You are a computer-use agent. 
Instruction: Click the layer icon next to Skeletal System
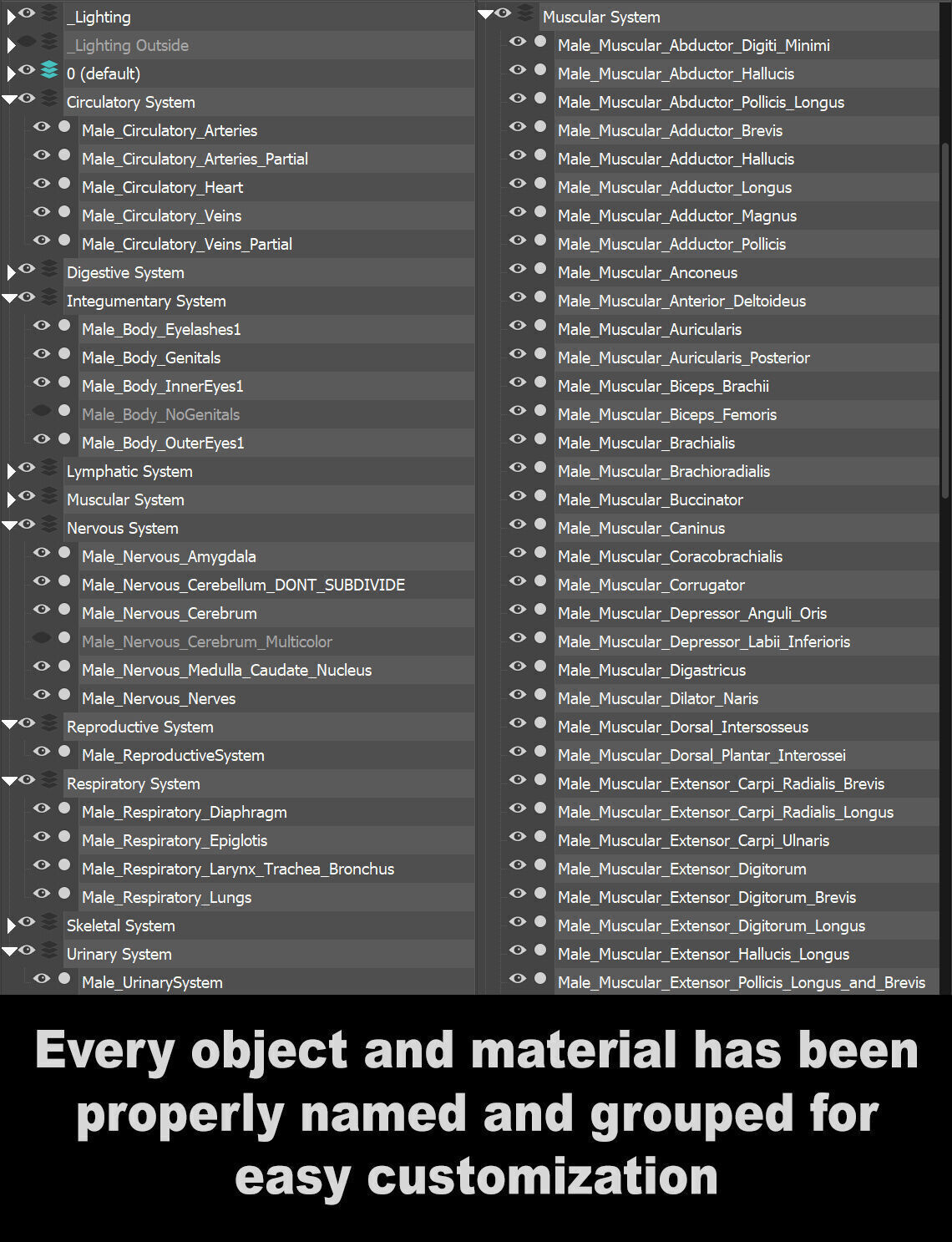[49, 923]
